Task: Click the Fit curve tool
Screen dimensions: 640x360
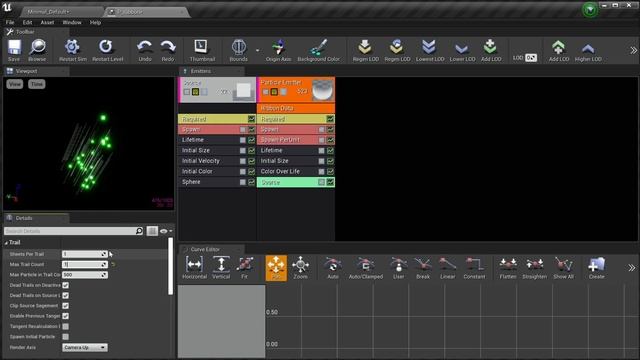Action: [244, 268]
